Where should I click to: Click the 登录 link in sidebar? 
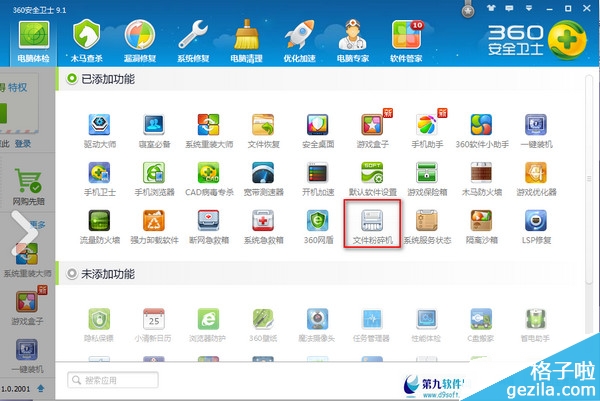(x=23, y=144)
